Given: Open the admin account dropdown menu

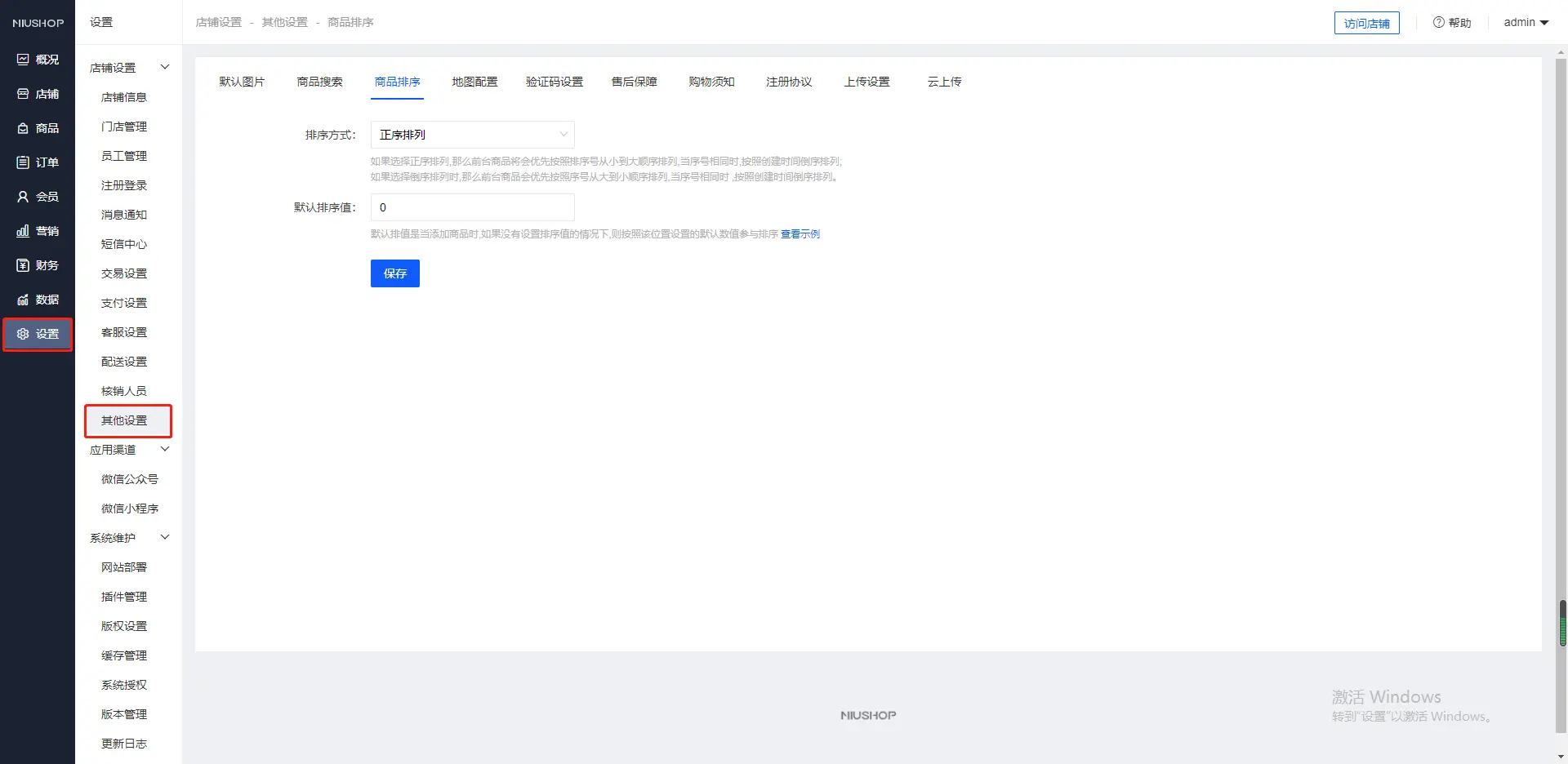Looking at the screenshot, I should (1526, 22).
